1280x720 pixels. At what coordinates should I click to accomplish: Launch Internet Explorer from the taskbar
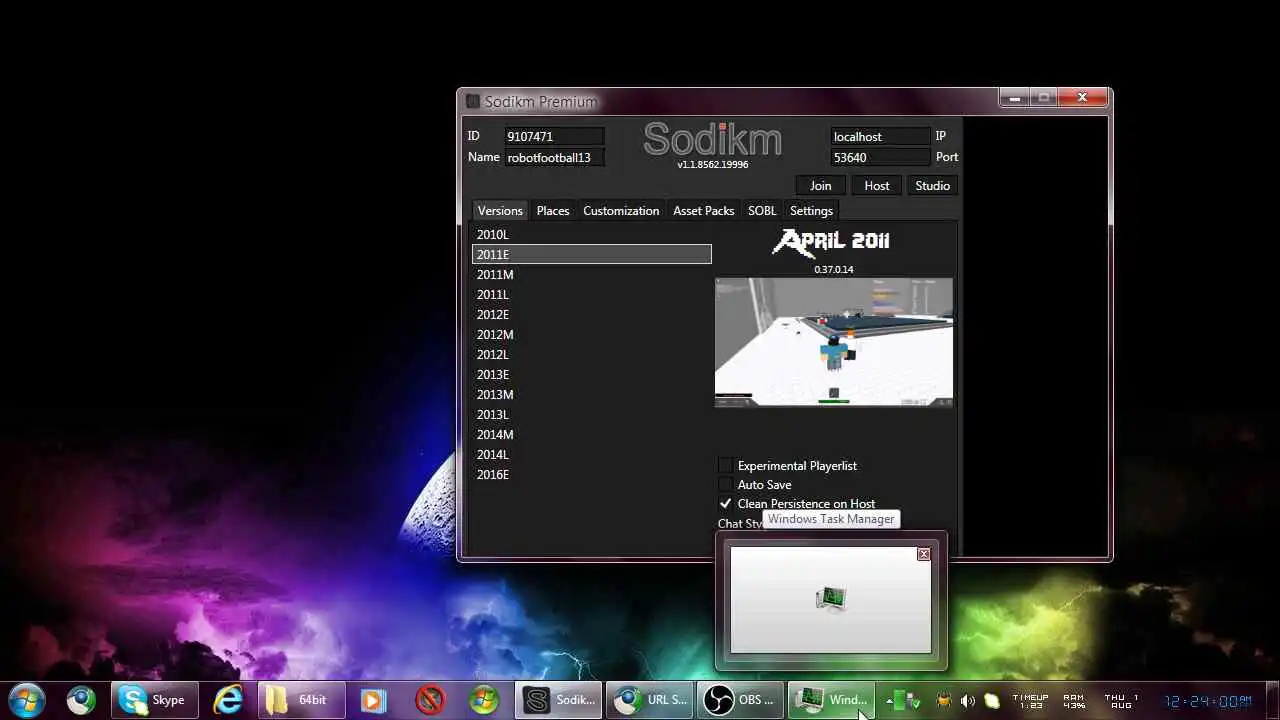tap(228, 700)
